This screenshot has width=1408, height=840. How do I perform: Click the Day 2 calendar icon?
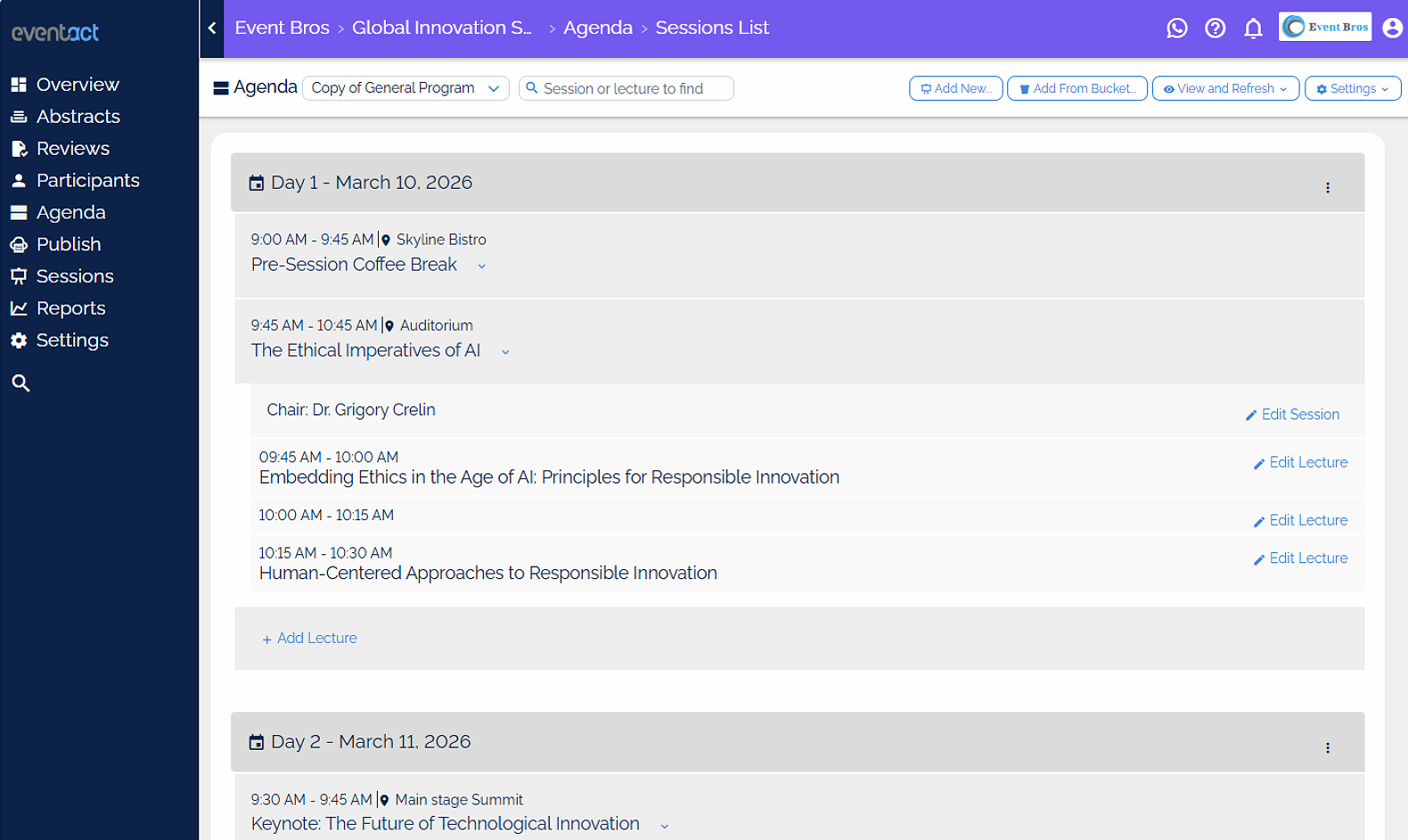coord(257,742)
